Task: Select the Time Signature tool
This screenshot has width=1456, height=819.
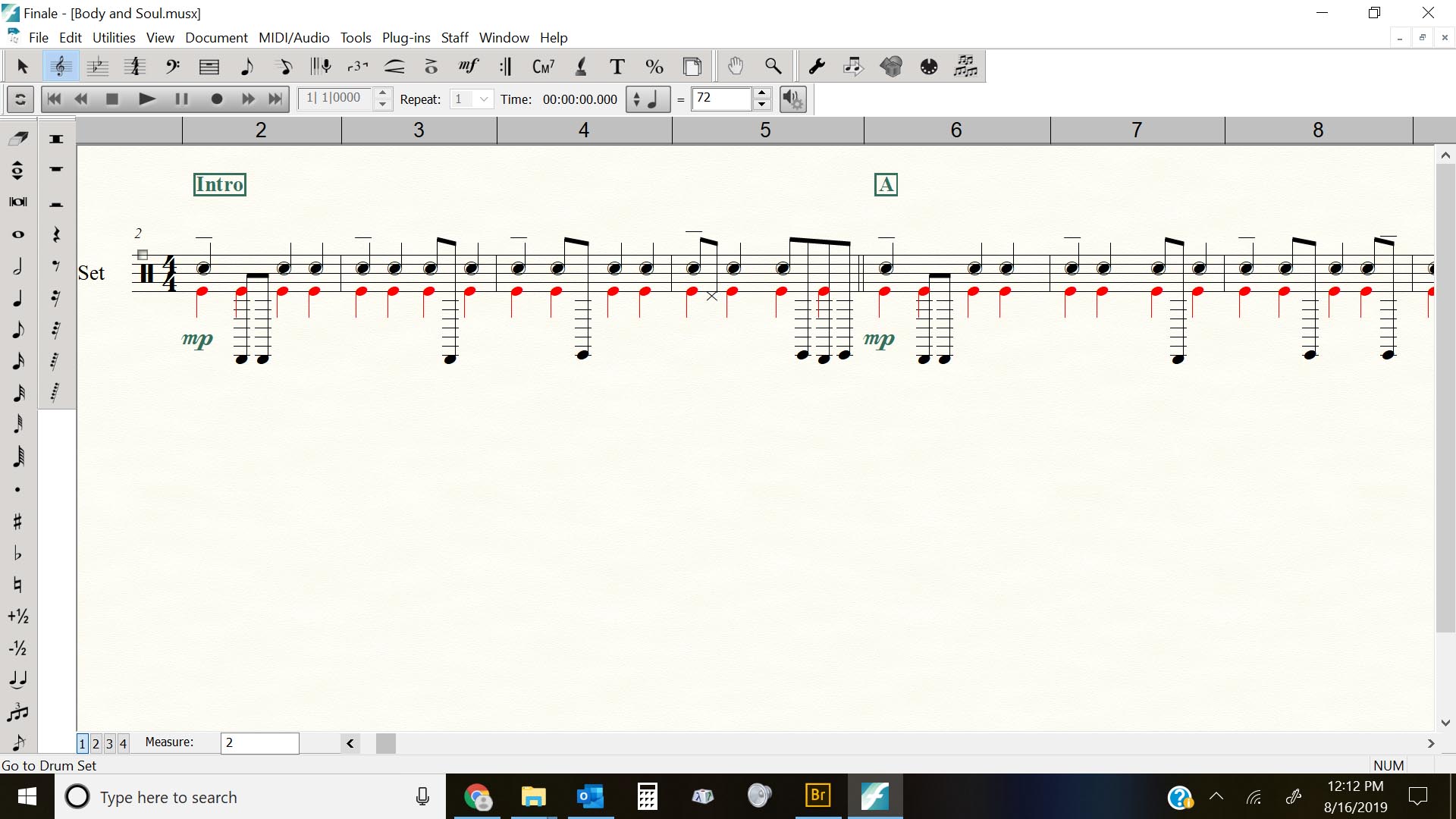Action: [x=135, y=67]
